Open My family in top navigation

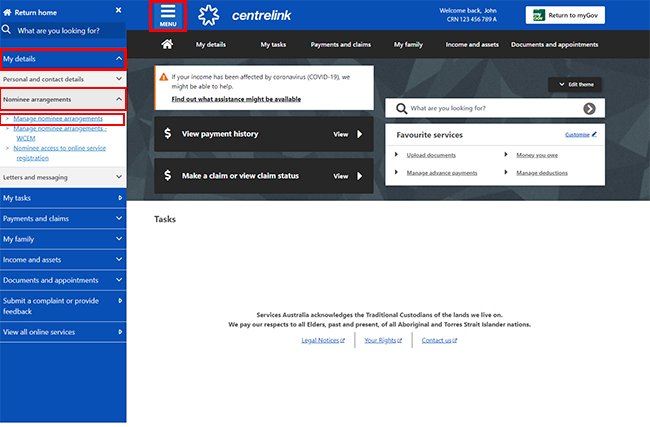click(x=408, y=44)
